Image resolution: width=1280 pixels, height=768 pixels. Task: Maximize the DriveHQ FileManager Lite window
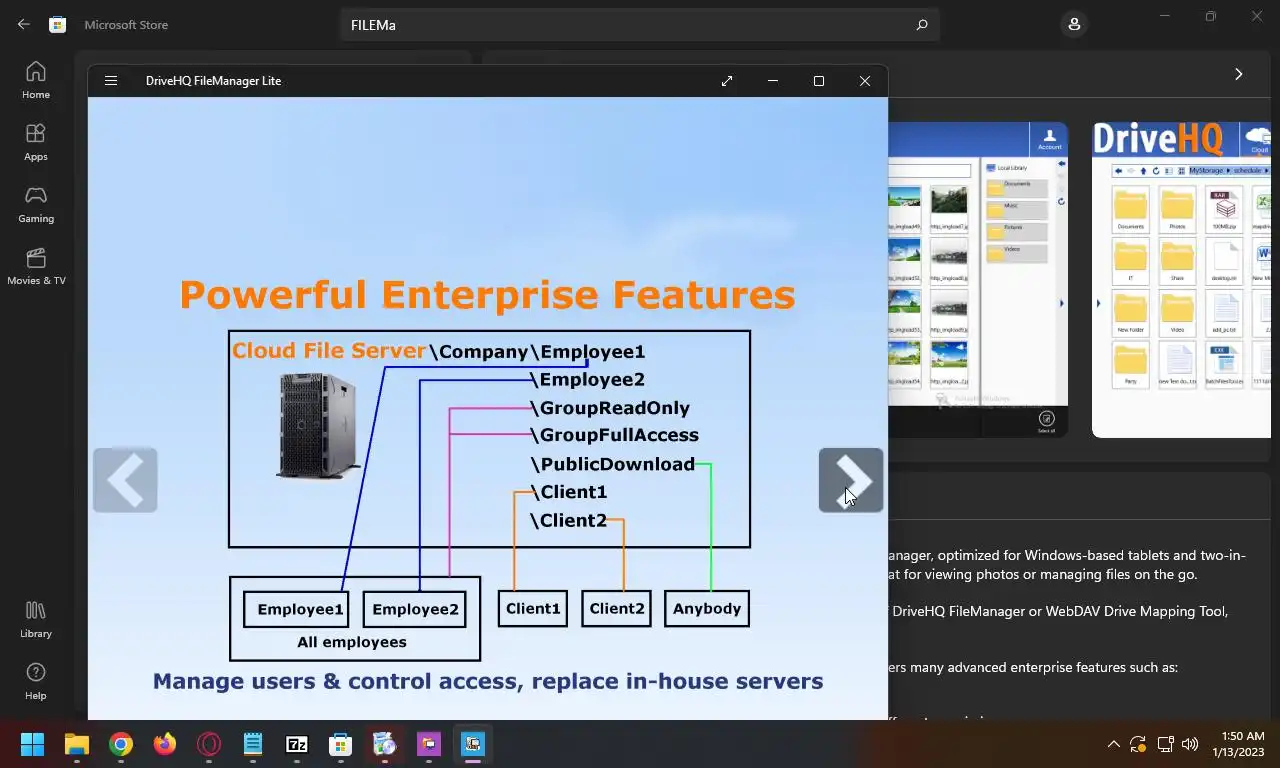pyautogui.click(x=819, y=81)
